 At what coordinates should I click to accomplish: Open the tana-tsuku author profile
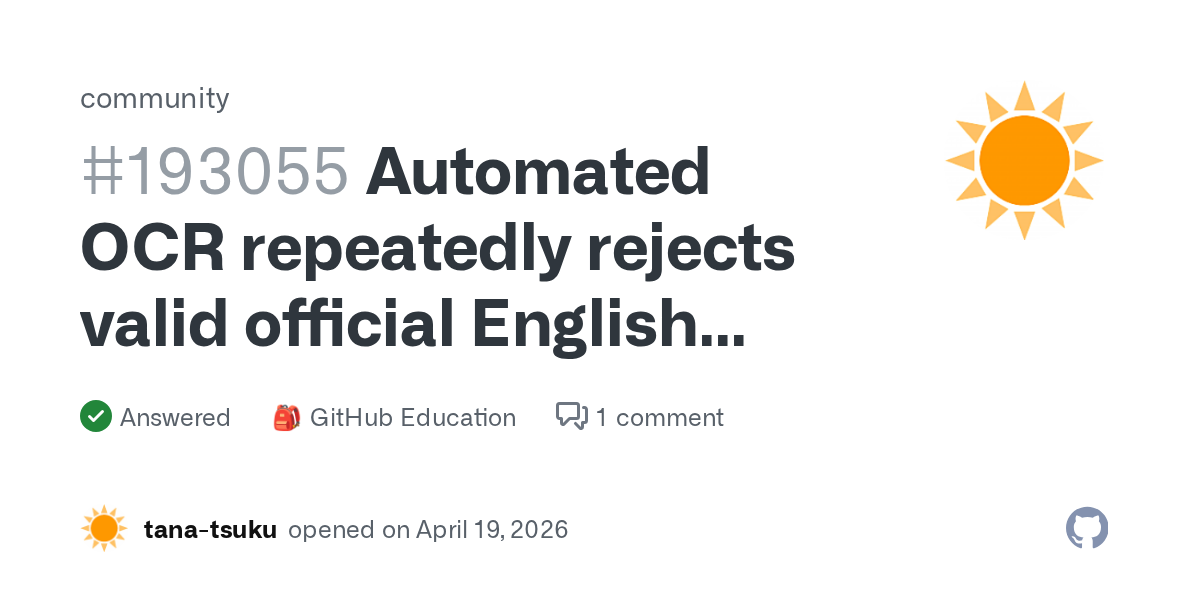point(210,529)
